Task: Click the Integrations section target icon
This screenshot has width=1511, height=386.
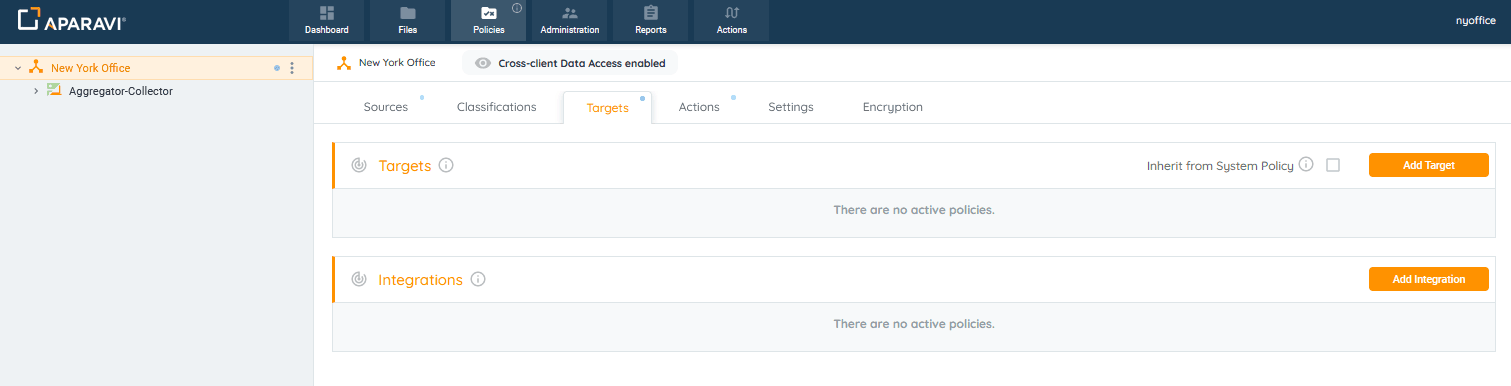Action: pyautogui.click(x=359, y=279)
